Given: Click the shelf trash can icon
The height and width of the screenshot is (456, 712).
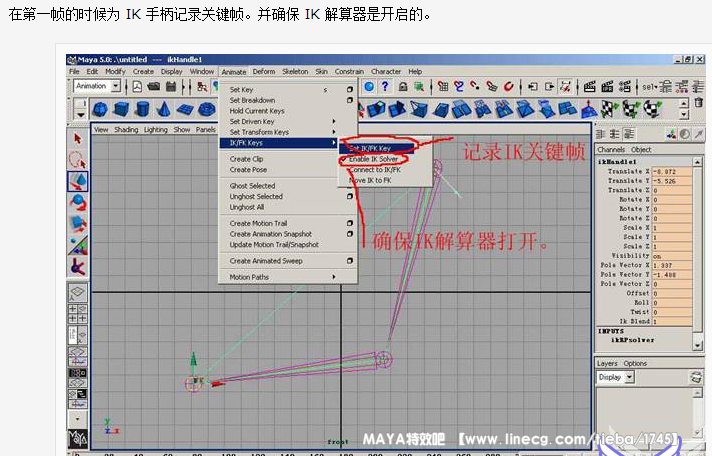Looking at the screenshot, I should [x=699, y=103].
